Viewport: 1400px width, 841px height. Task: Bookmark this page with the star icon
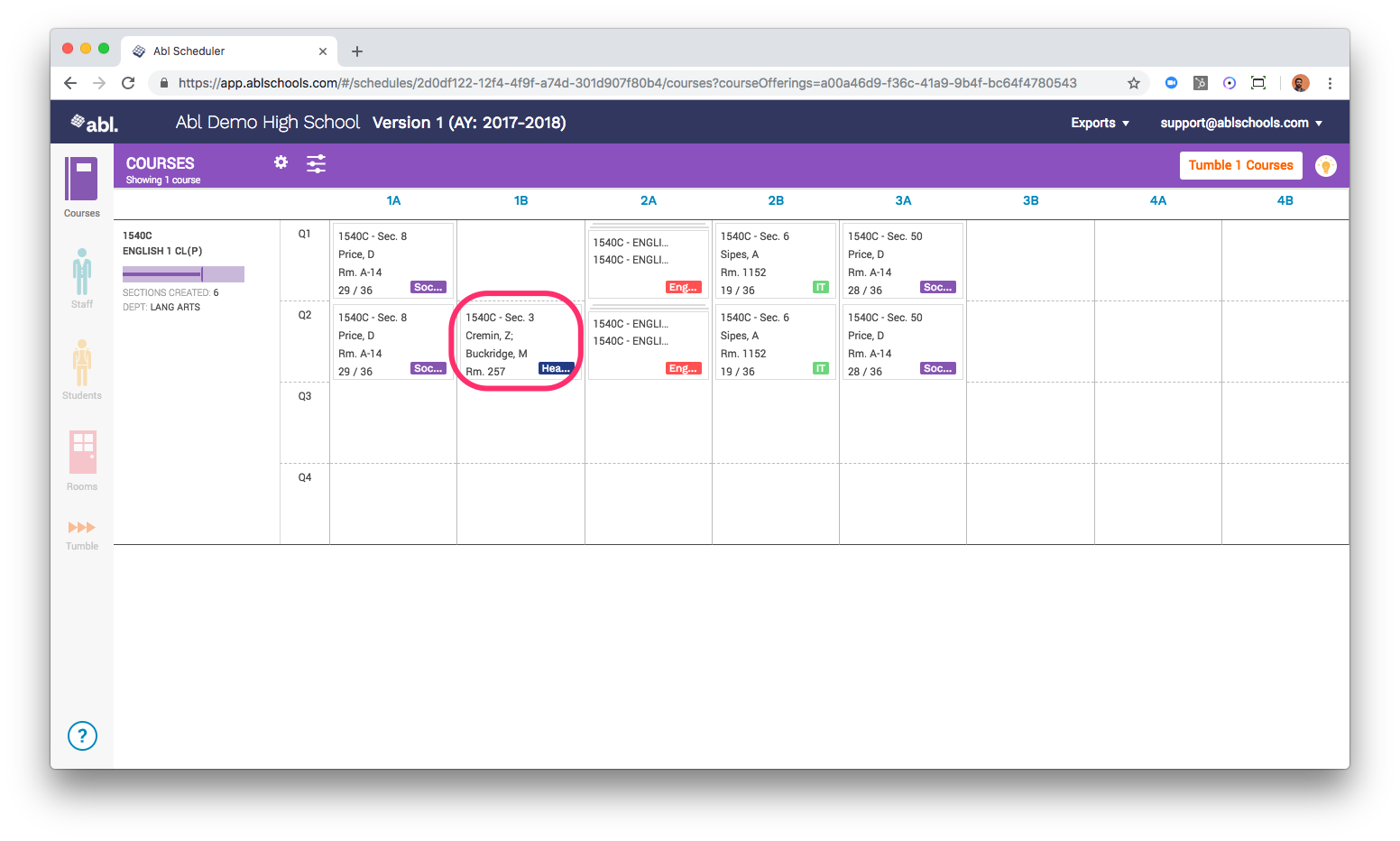click(x=1134, y=83)
